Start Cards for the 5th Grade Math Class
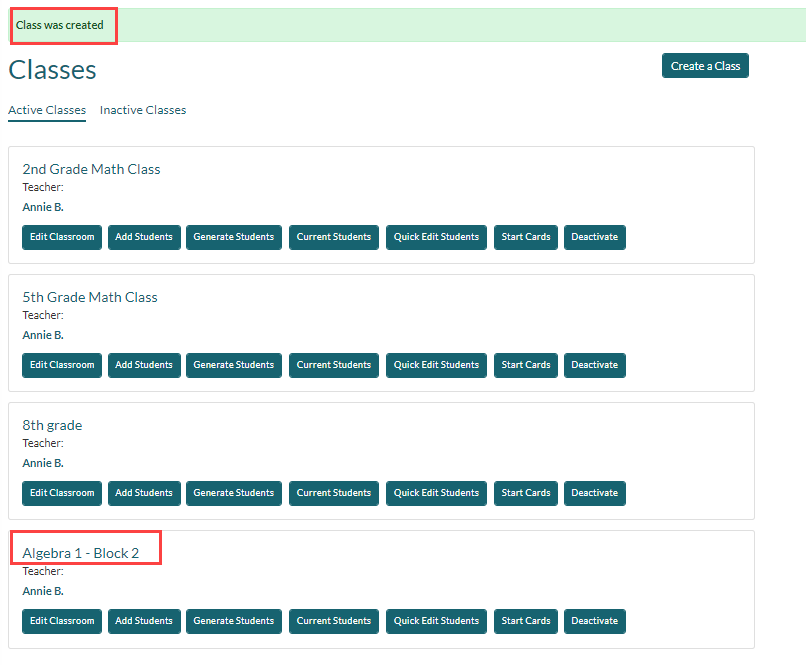Viewport: 806px width, 665px height. click(525, 365)
